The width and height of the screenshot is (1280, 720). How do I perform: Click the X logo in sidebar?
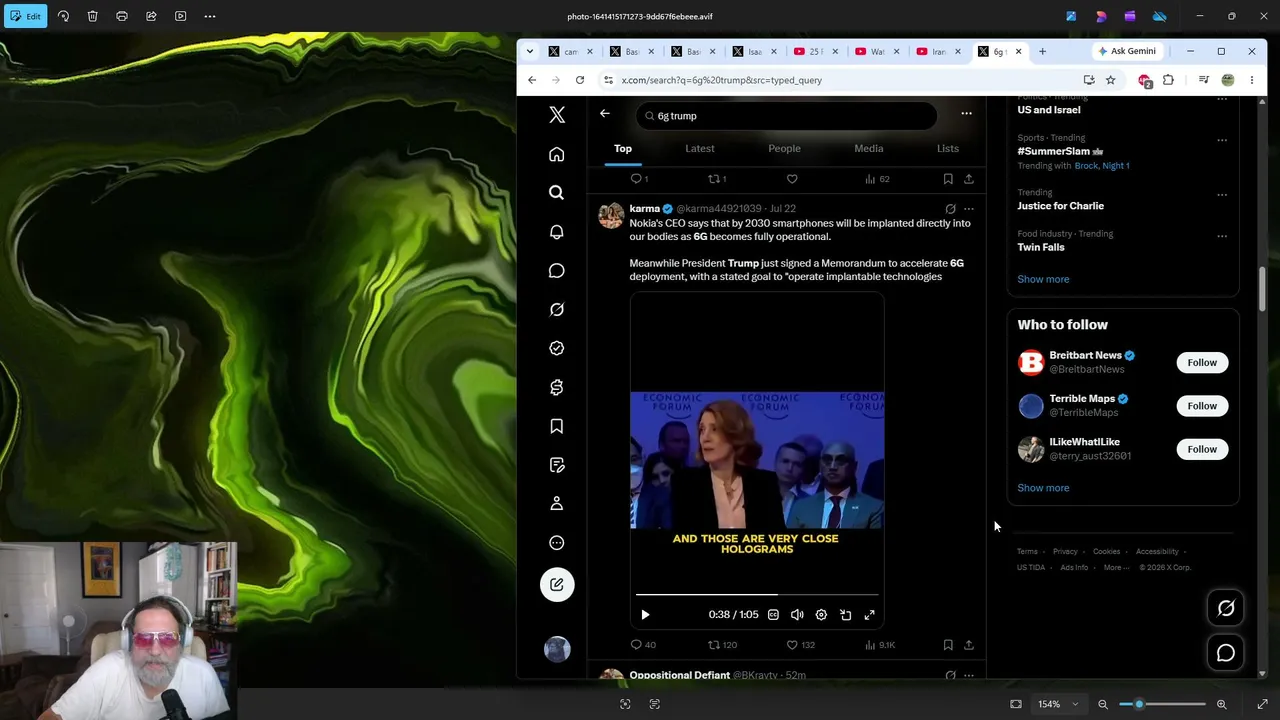point(557,115)
